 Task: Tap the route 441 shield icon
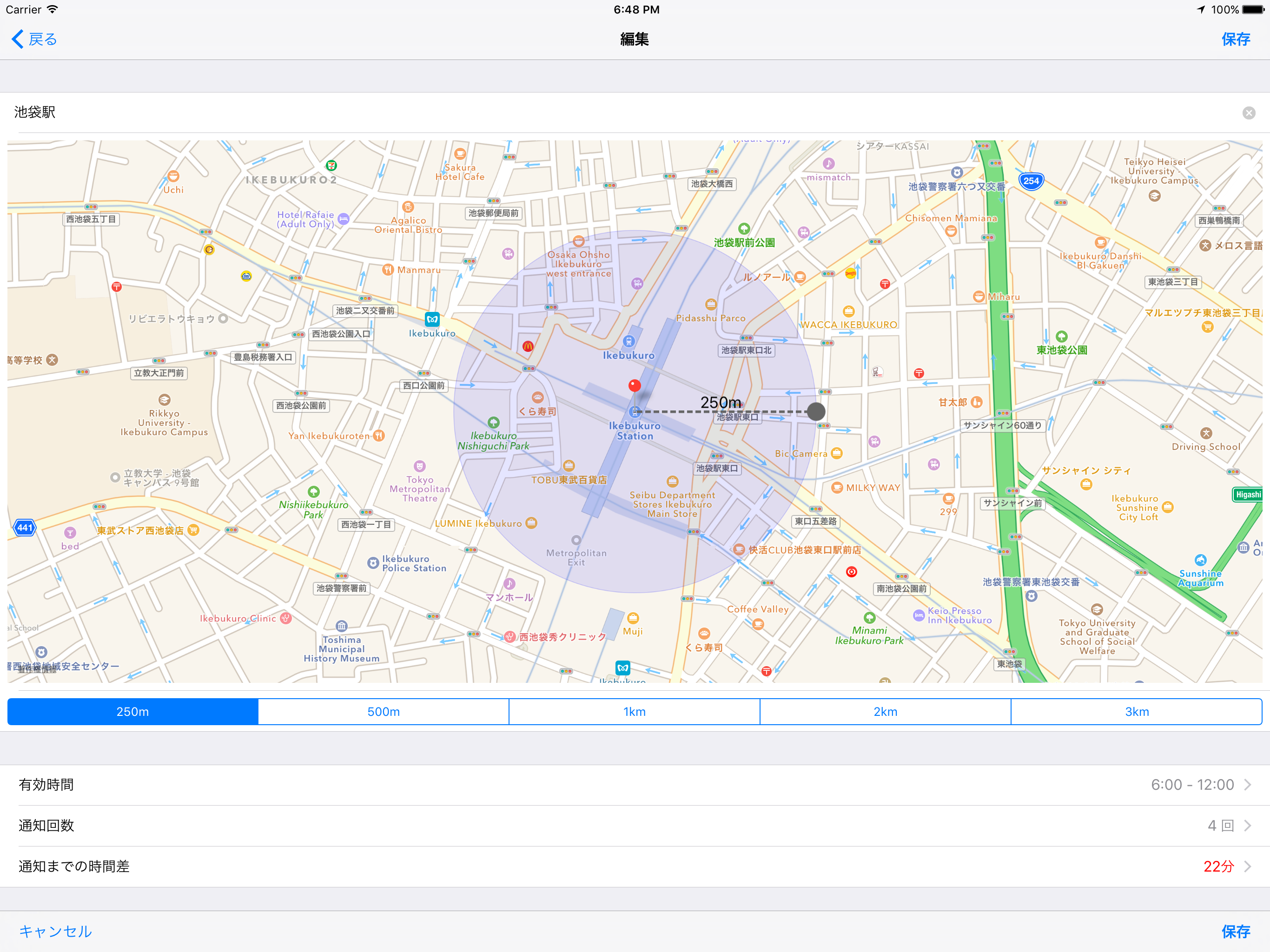[25, 528]
